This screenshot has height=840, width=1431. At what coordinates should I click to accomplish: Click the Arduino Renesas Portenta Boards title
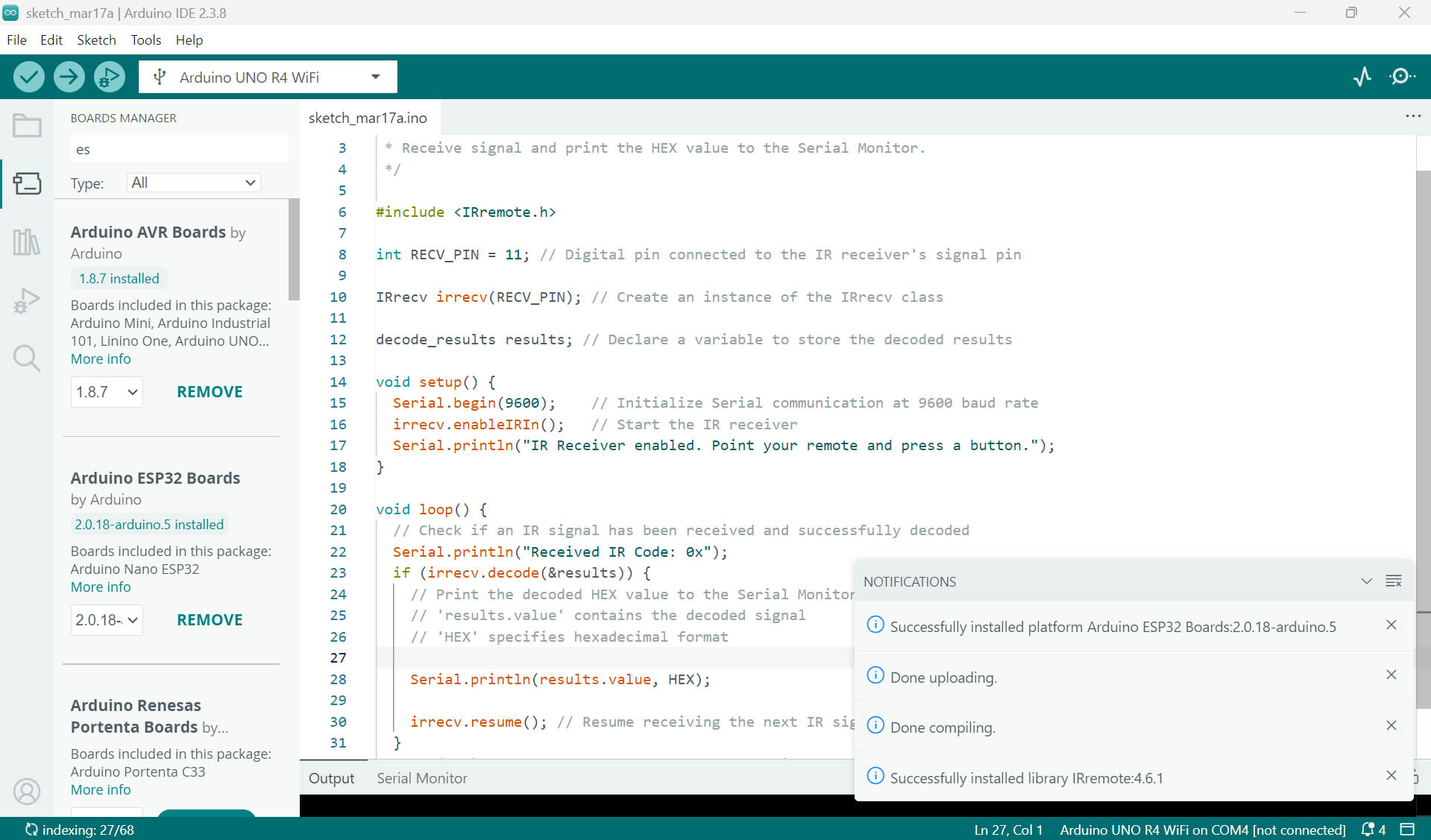click(136, 716)
